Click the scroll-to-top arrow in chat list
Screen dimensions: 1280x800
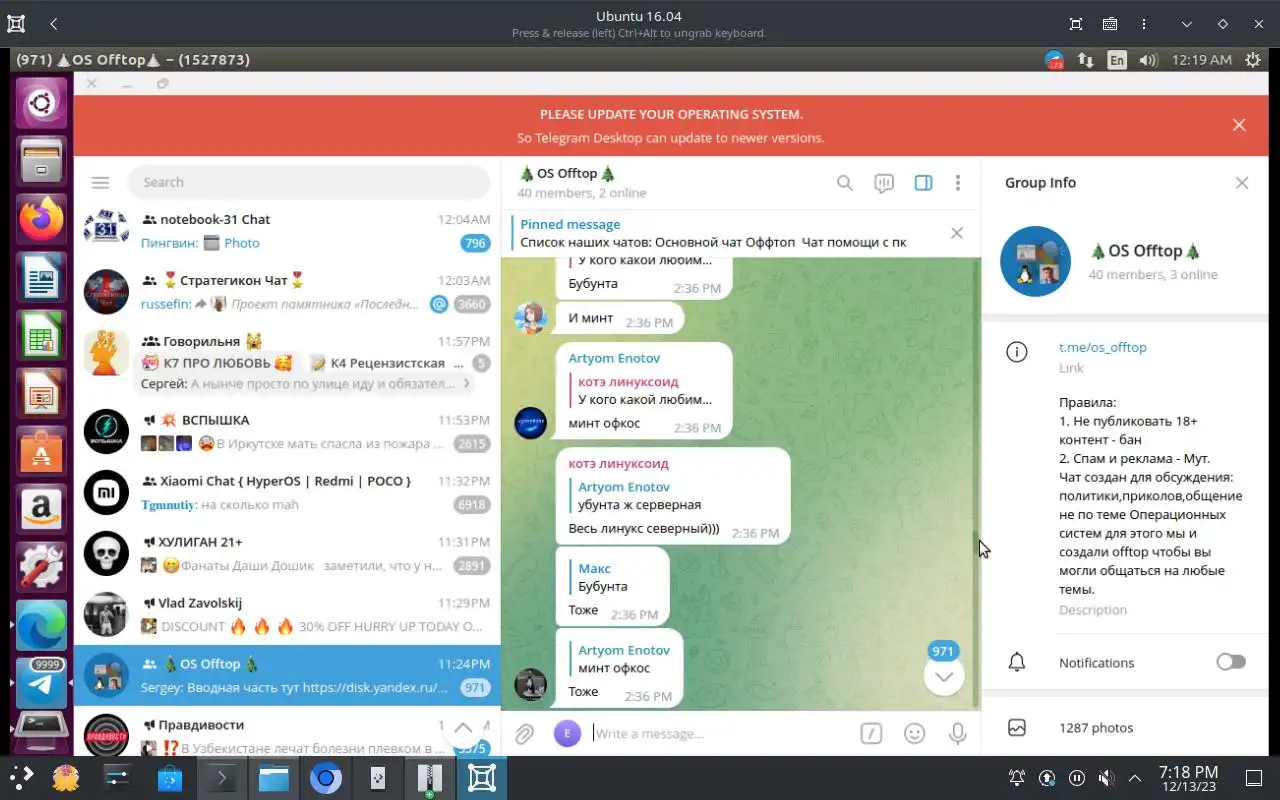click(x=463, y=729)
